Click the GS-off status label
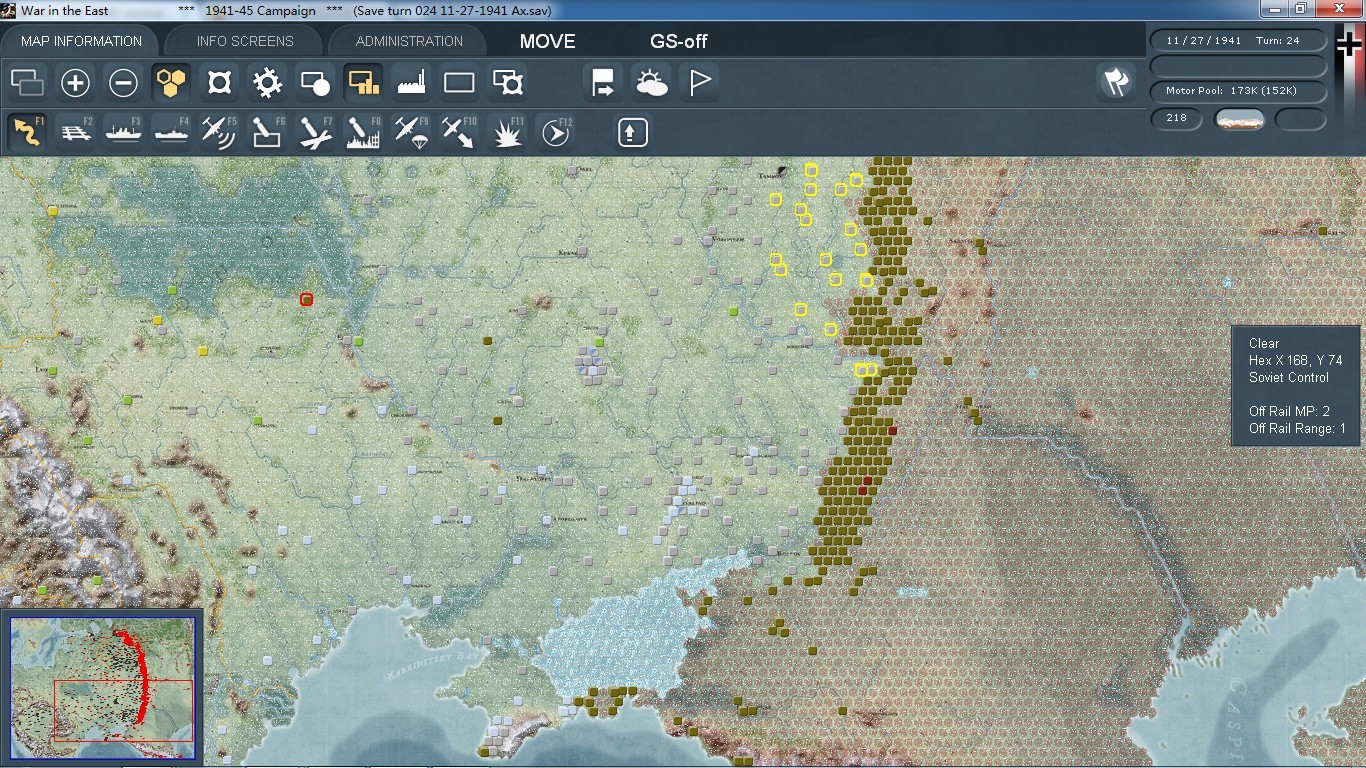 click(x=679, y=41)
